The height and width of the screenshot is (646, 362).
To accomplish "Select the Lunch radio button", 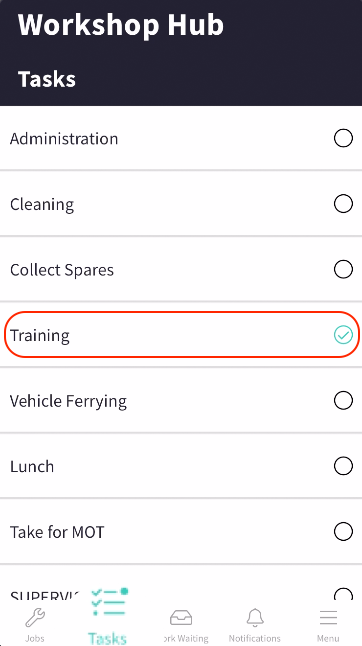I will coord(343,466).
